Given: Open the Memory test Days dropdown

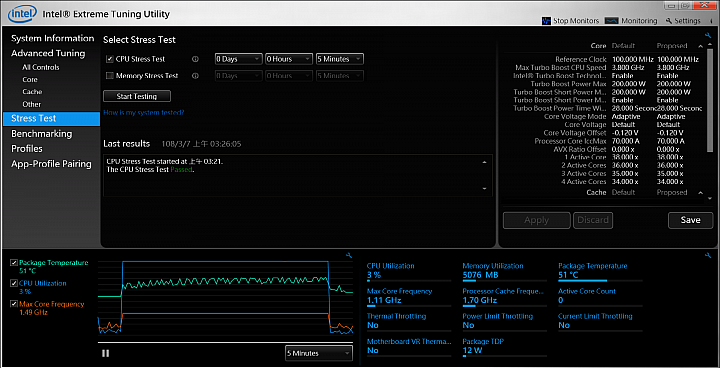Looking at the screenshot, I should pos(238,76).
